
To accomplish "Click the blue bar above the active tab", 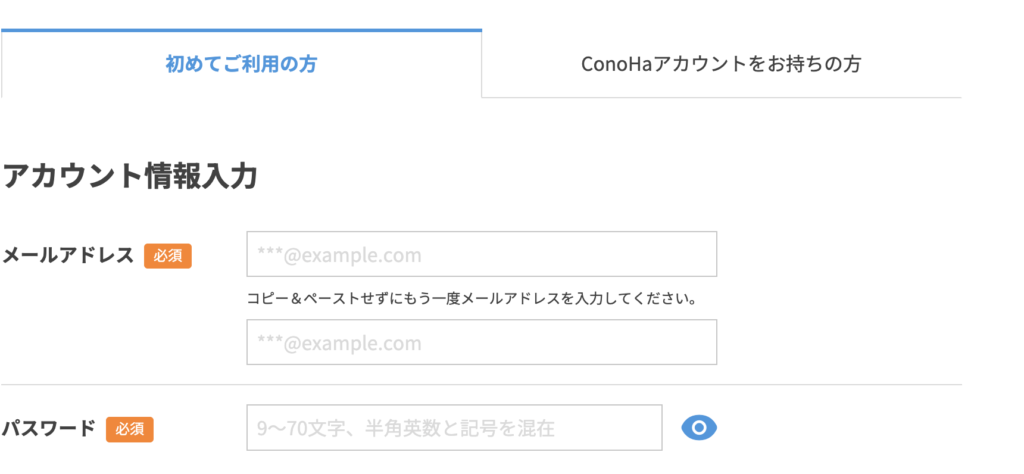I will click(241, 30).
